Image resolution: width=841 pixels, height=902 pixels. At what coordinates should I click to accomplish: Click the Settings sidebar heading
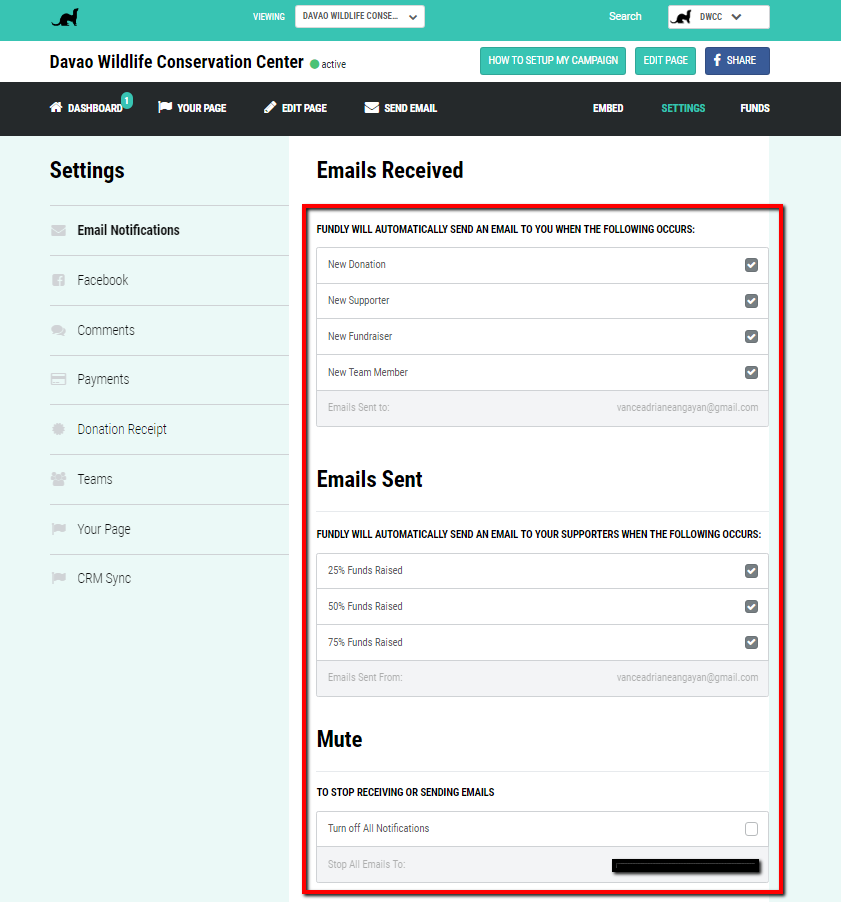pyautogui.click(x=87, y=170)
